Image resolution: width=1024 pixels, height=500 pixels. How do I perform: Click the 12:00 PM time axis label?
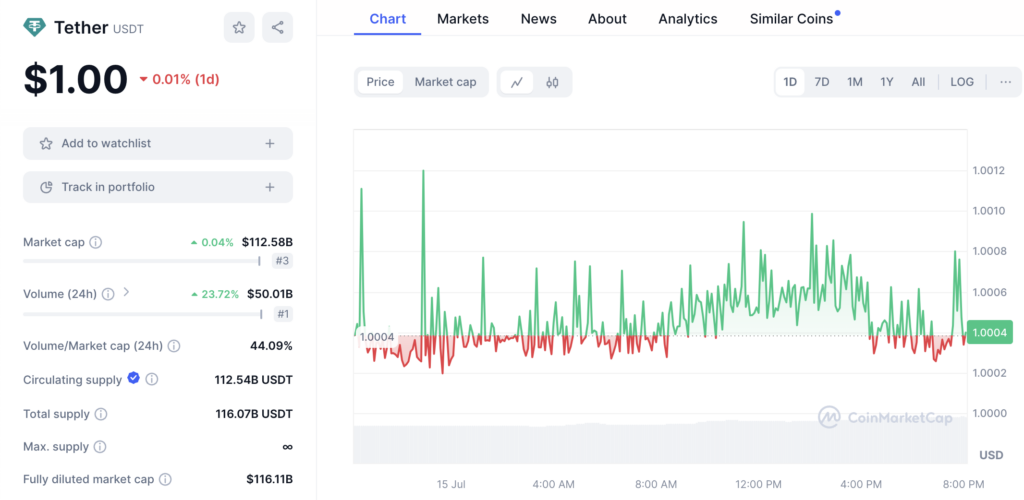(x=759, y=484)
